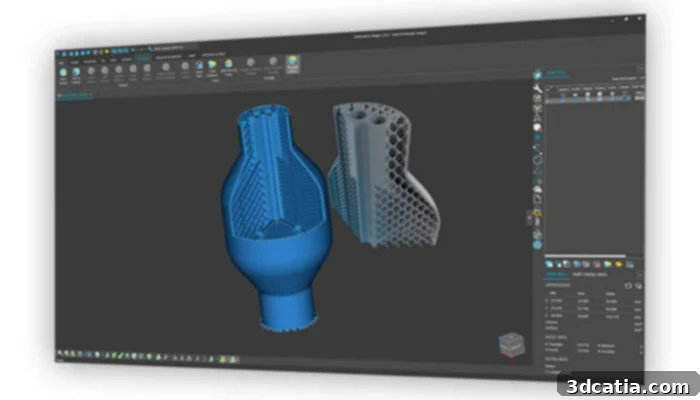
Task: Select the blue document tab above the viewport
Action: [74, 95]
